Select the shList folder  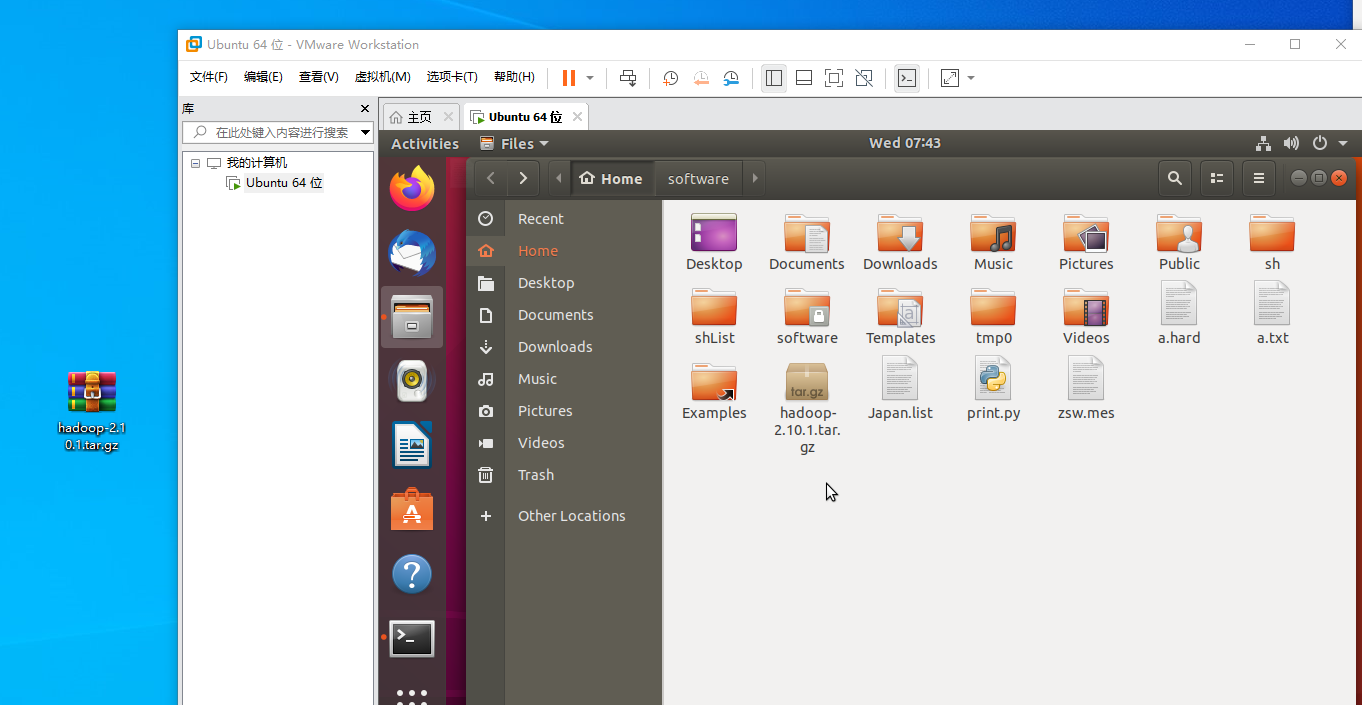tap(714, 316)
